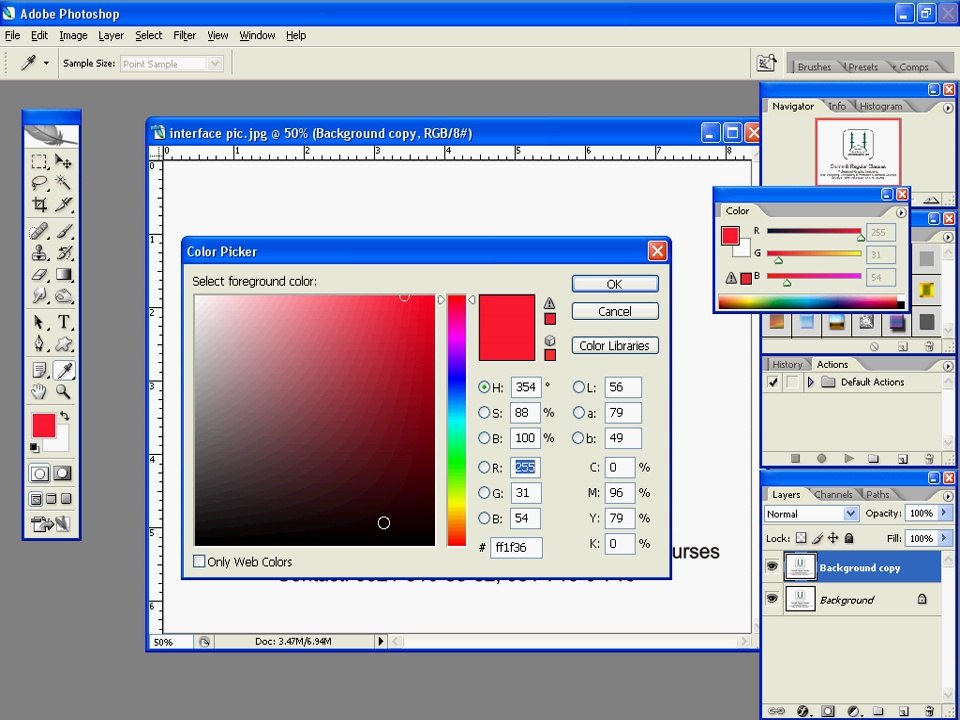Pick the Healing Brush tool
The width and height of the screenshot is (960, 720).
click(x=39, y=231)
